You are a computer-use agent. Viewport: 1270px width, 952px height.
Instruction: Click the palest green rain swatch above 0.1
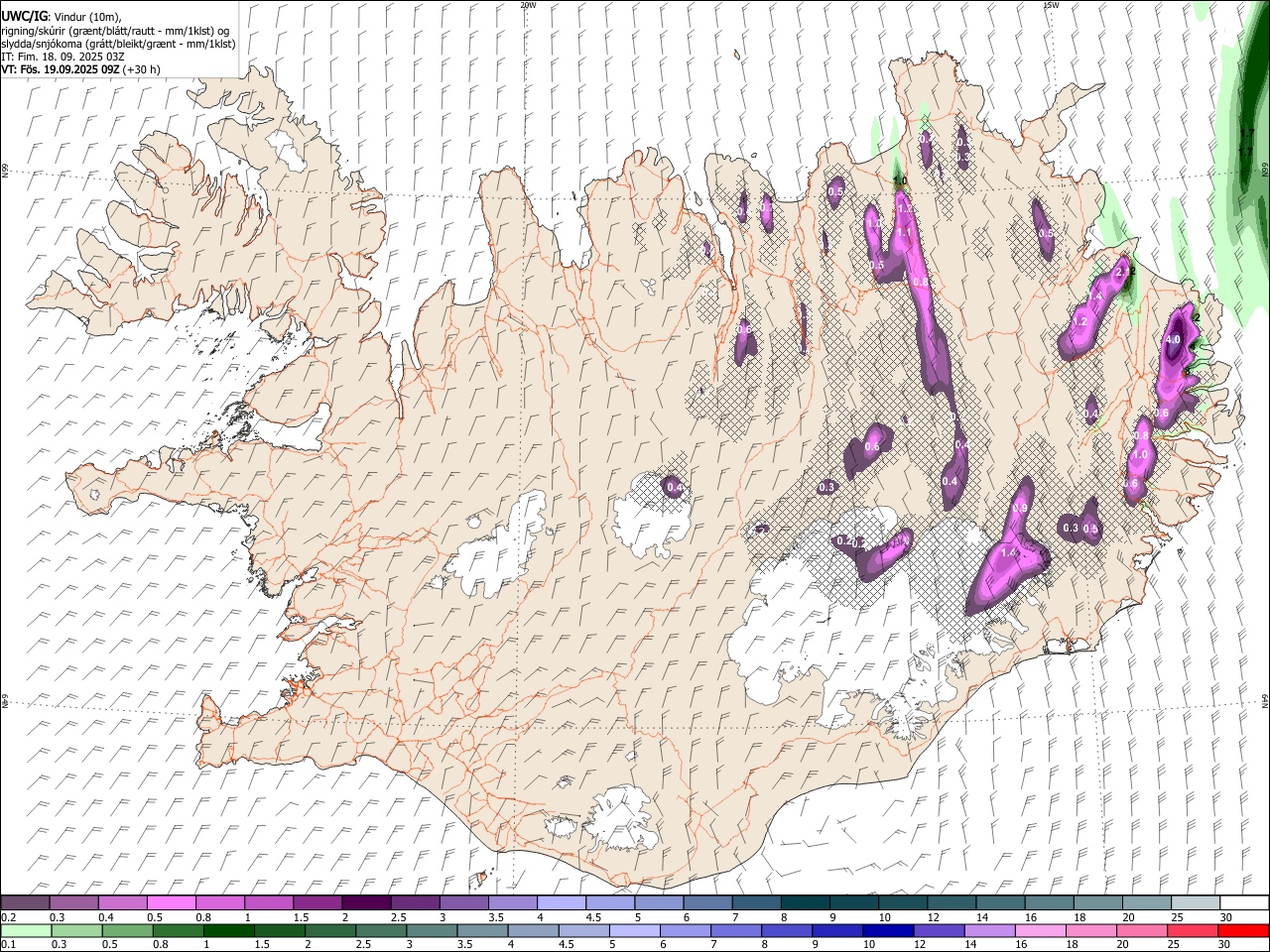click(x=25, y=930)
